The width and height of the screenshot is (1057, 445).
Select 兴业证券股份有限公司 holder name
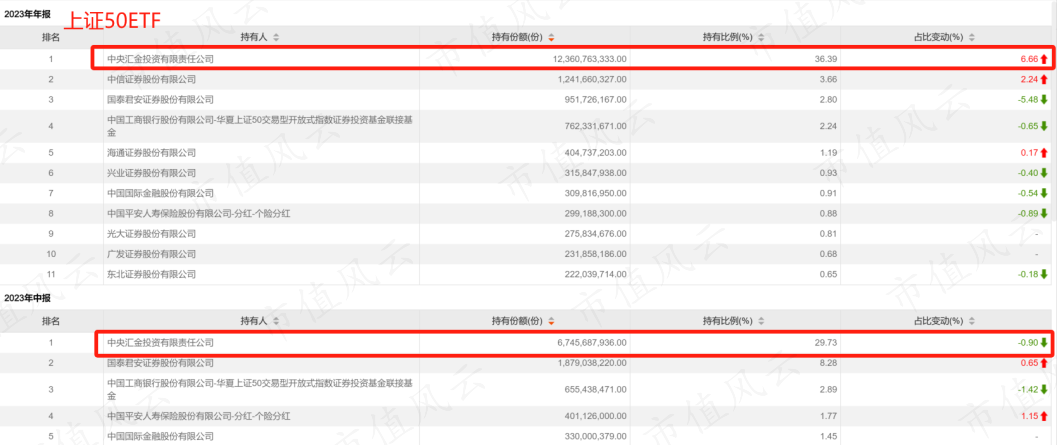click(x=152, y=173)
